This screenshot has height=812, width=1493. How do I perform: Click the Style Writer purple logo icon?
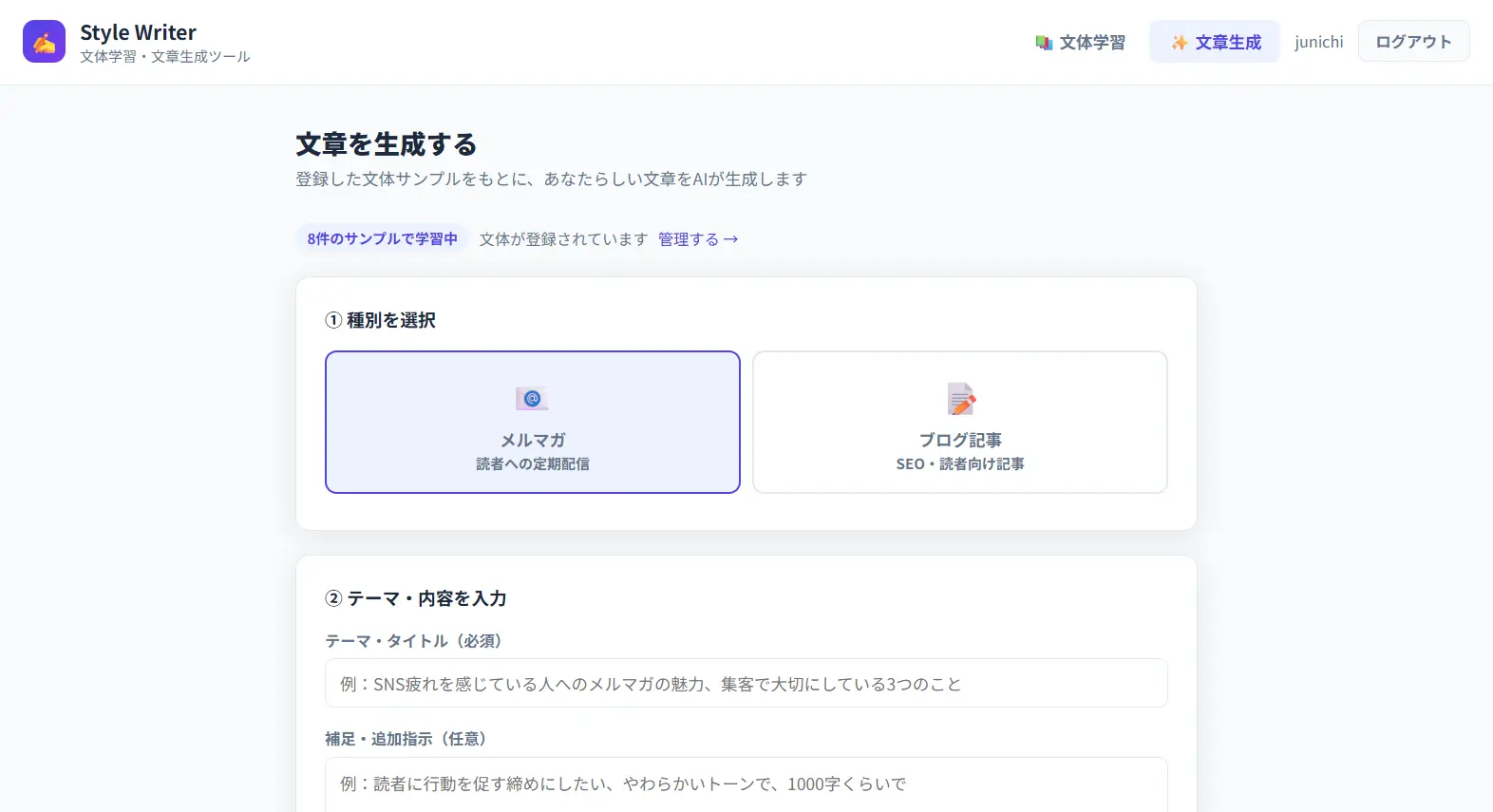(44, 42)
